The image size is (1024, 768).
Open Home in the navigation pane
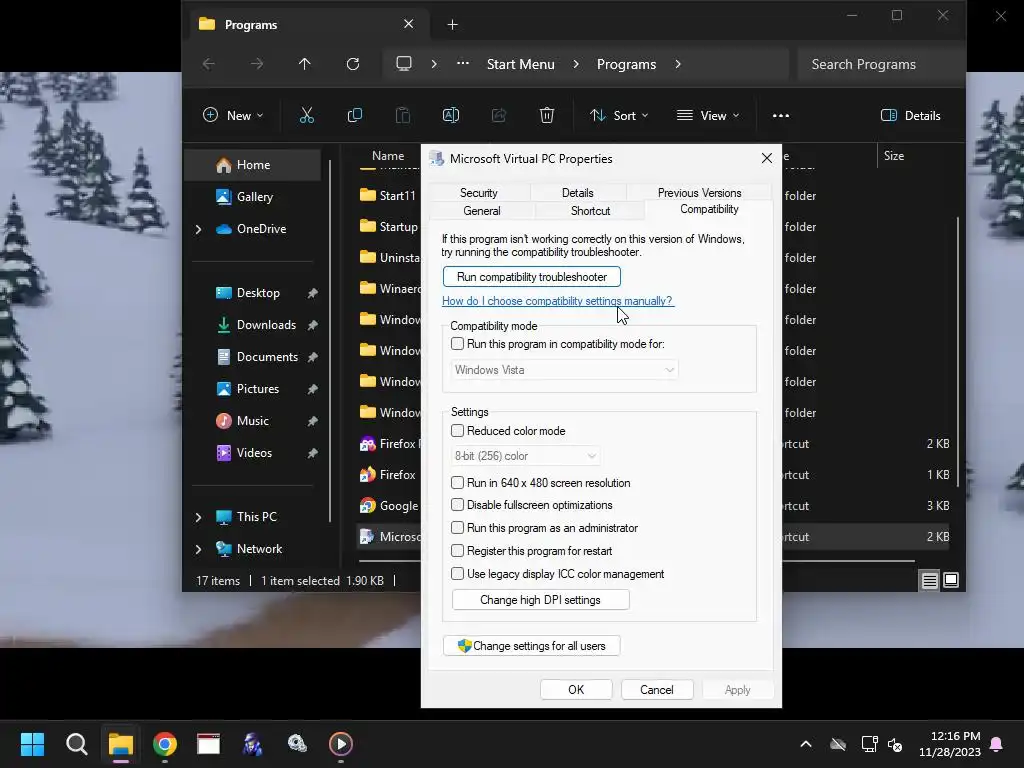click(x=252, y=165)
